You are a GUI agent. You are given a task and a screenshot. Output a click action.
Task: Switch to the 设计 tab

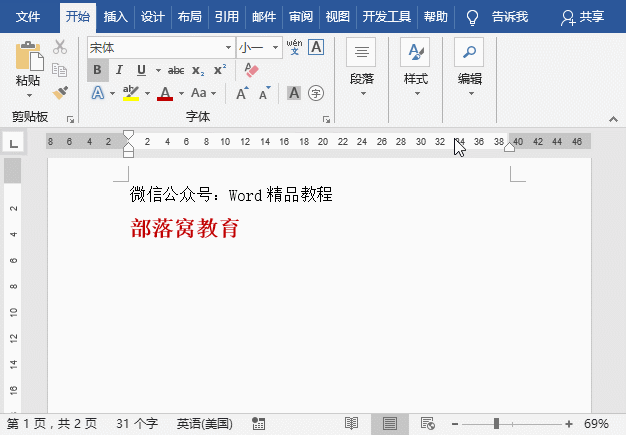coord(153,17)
